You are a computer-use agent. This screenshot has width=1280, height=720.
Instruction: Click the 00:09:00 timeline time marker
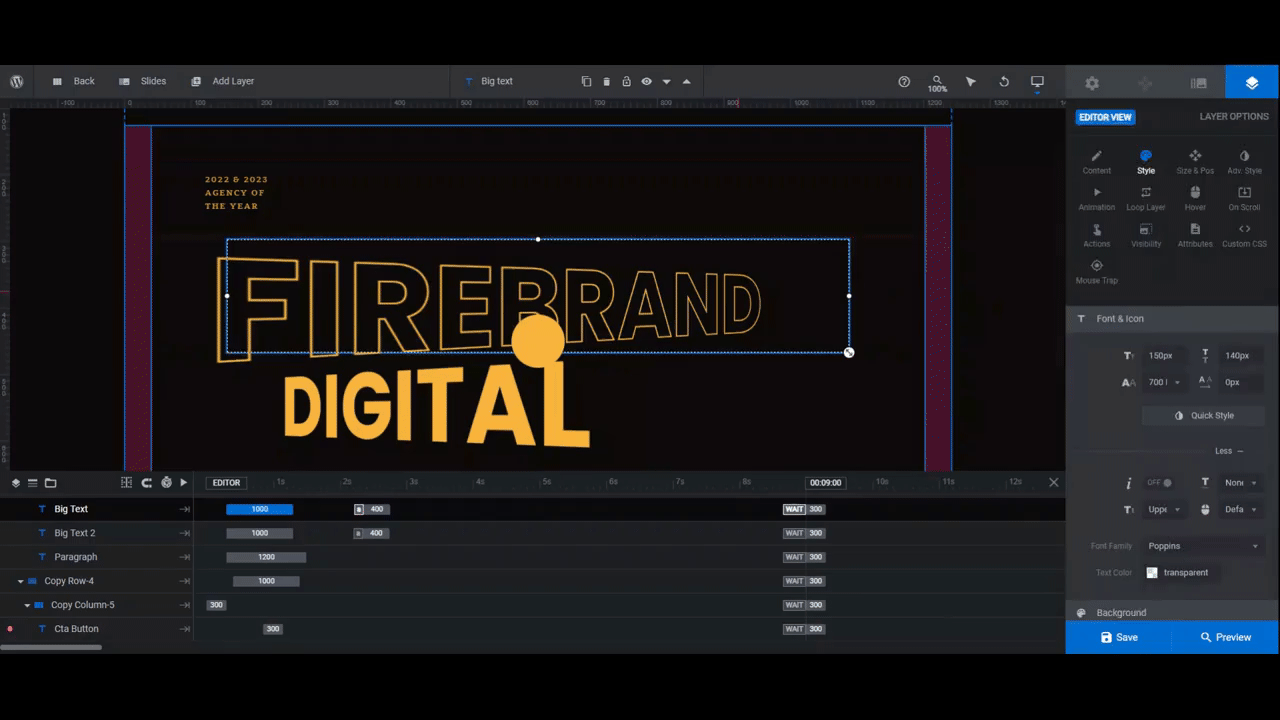coord(826,483)
